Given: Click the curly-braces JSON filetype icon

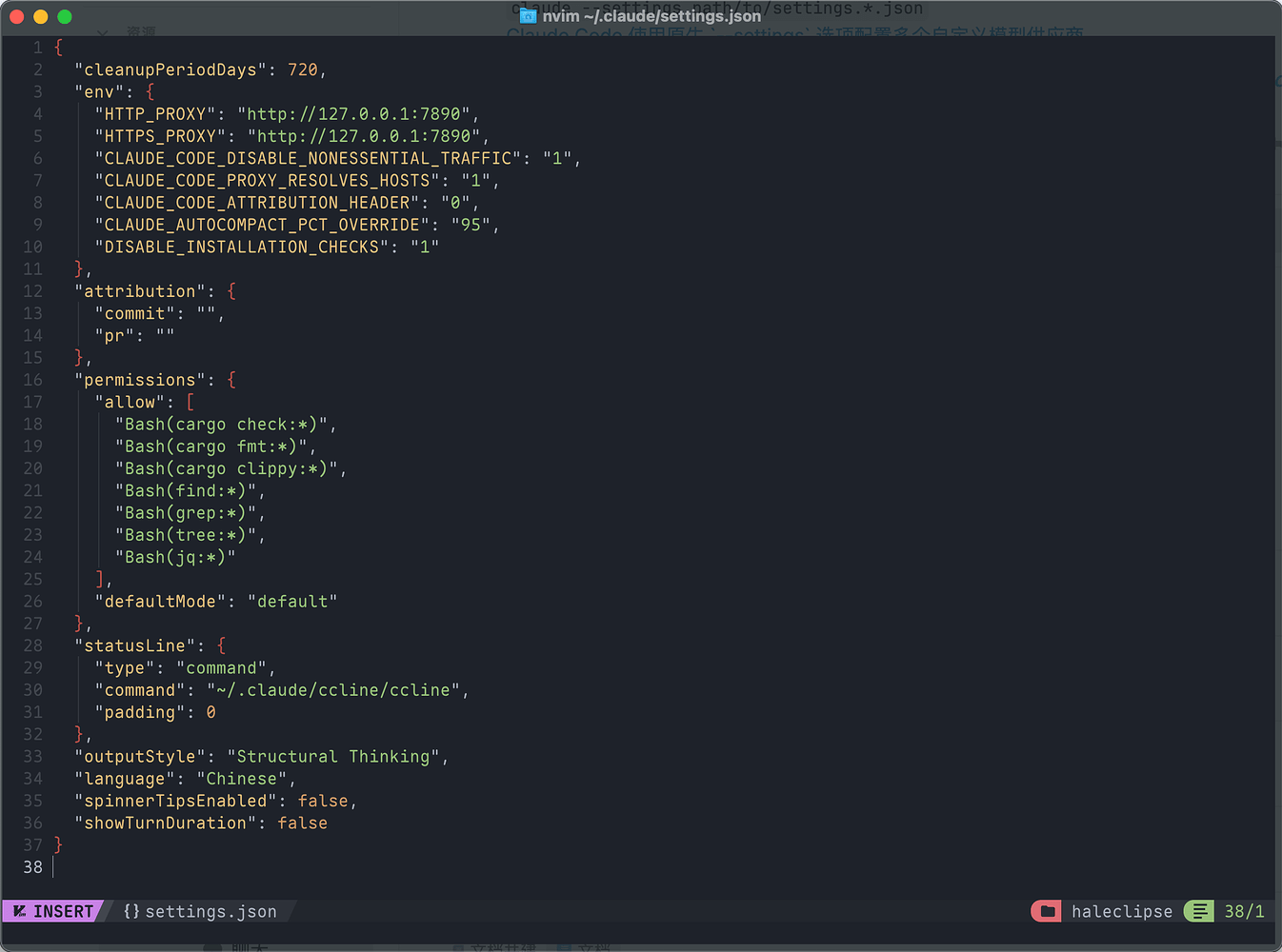Looking at the screenshot, I should click(x=131, y=911).
